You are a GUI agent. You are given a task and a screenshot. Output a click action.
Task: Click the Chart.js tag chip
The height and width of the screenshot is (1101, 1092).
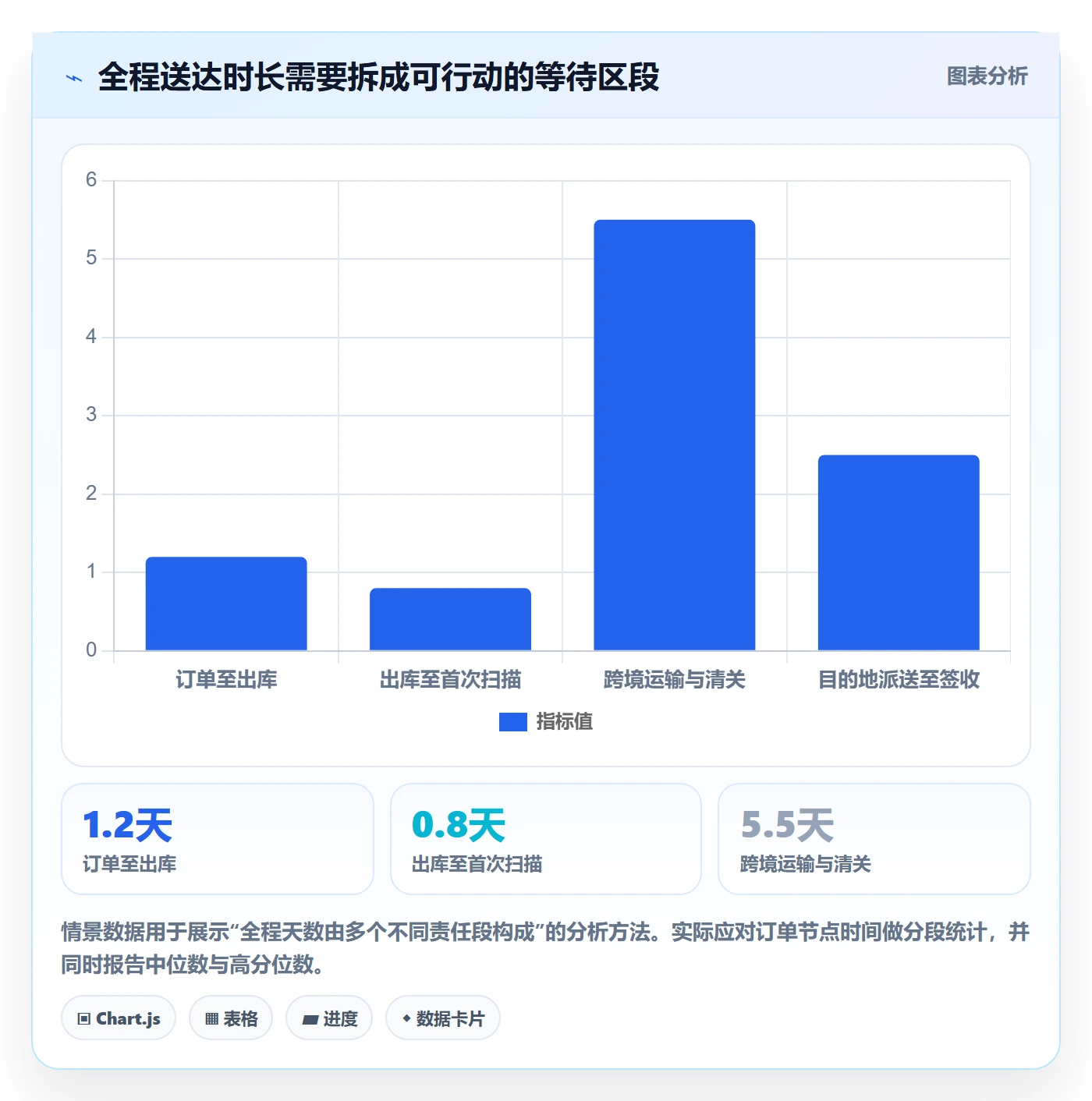(x=119, y=1018)
